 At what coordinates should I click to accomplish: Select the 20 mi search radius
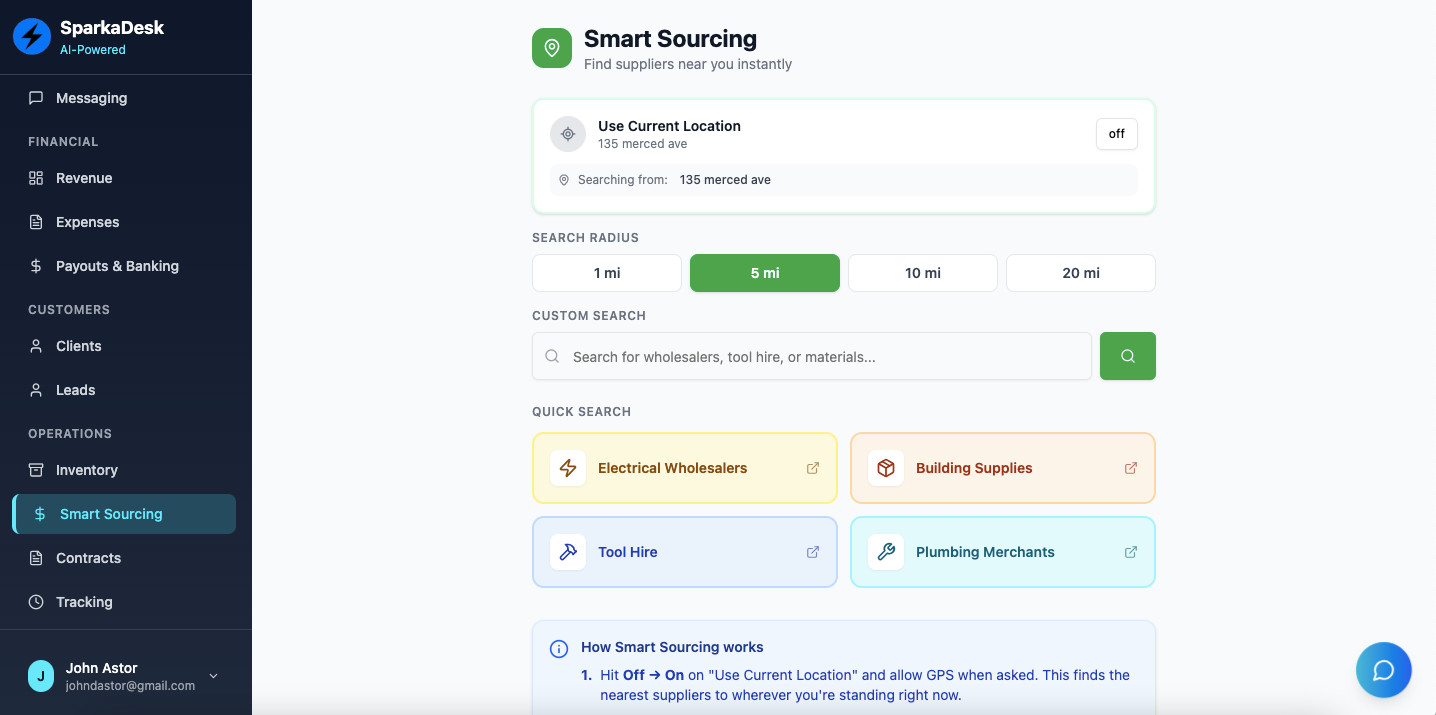tap(1081, 273)
